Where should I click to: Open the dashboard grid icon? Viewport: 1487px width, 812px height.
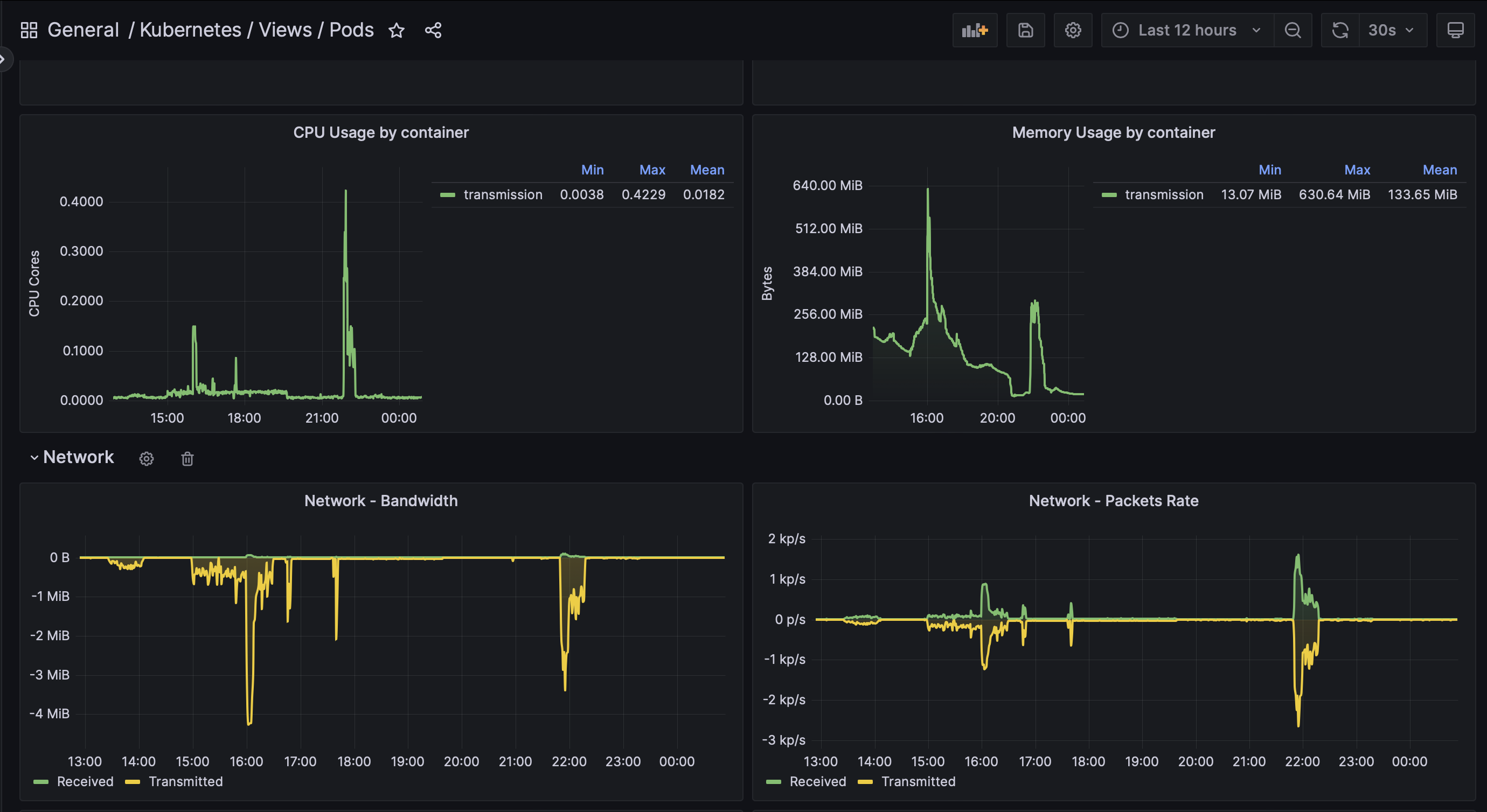click(29, 30)
